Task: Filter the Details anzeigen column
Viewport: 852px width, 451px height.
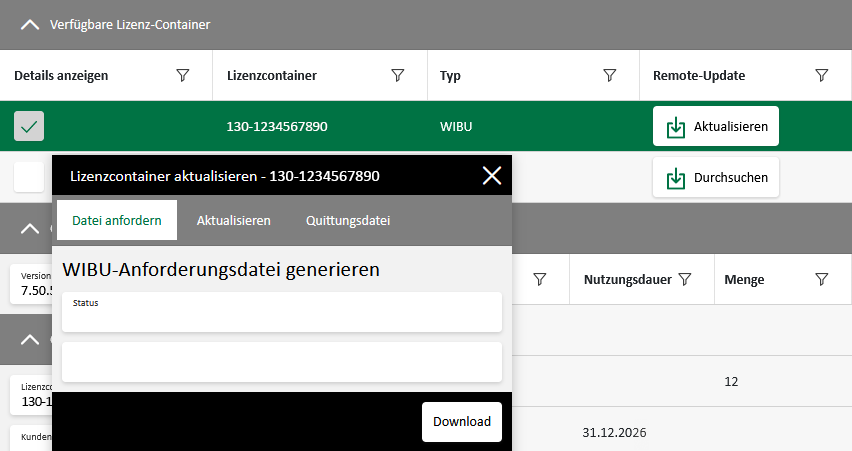Action: click(183, 75)
